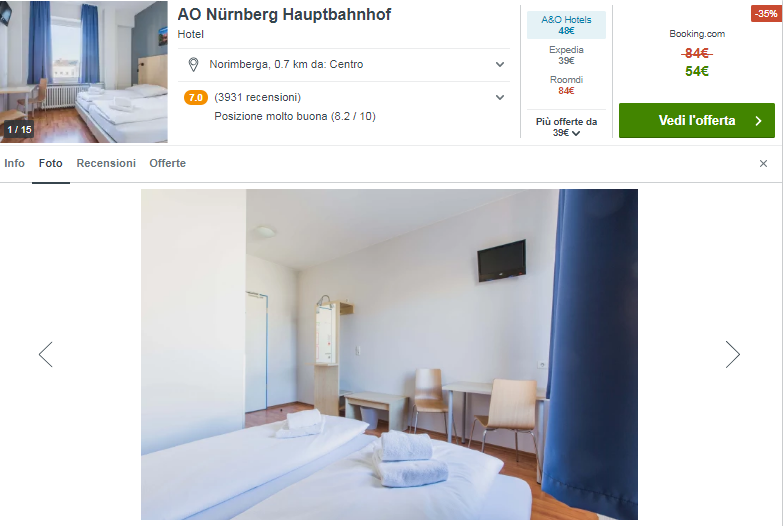Expand the Norimberga location details chevron

pos(499,64)
